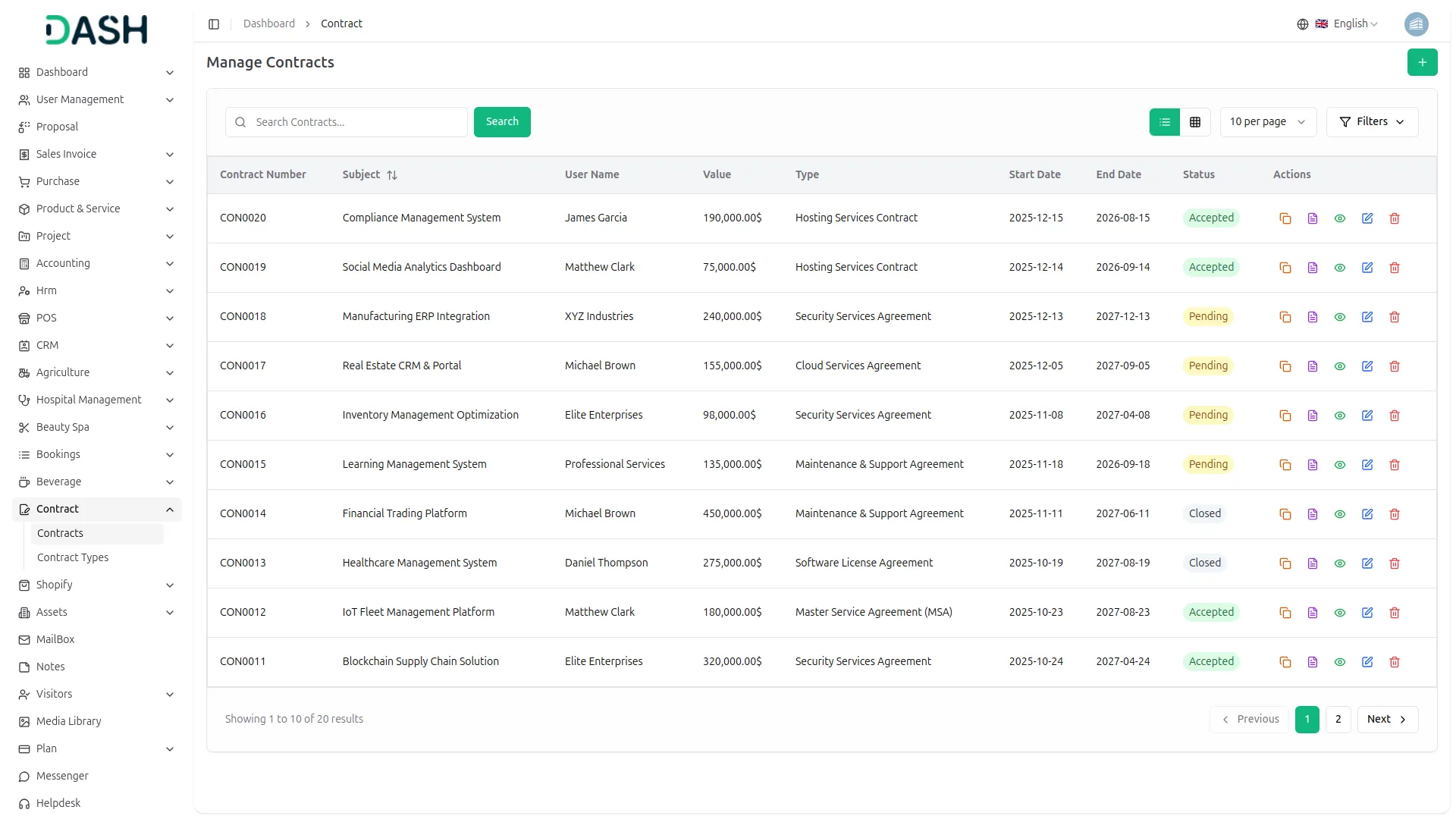Go to page 2 of results
Image resolution: width=1456 pixels, height=819 pixels.
(1338, 719)
